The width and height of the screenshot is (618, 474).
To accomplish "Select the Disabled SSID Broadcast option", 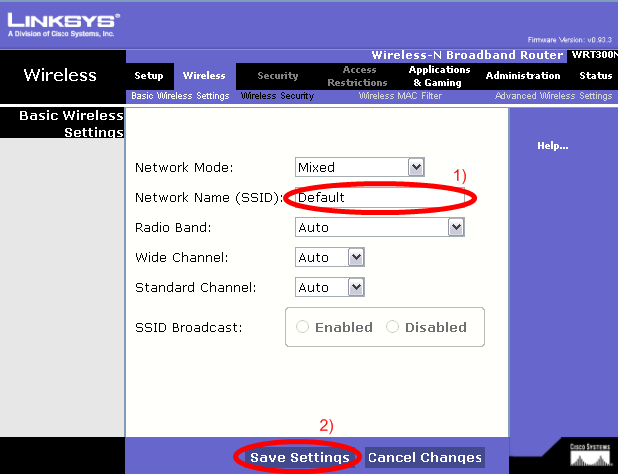I will pyautogui.click(x=392, y=327).
